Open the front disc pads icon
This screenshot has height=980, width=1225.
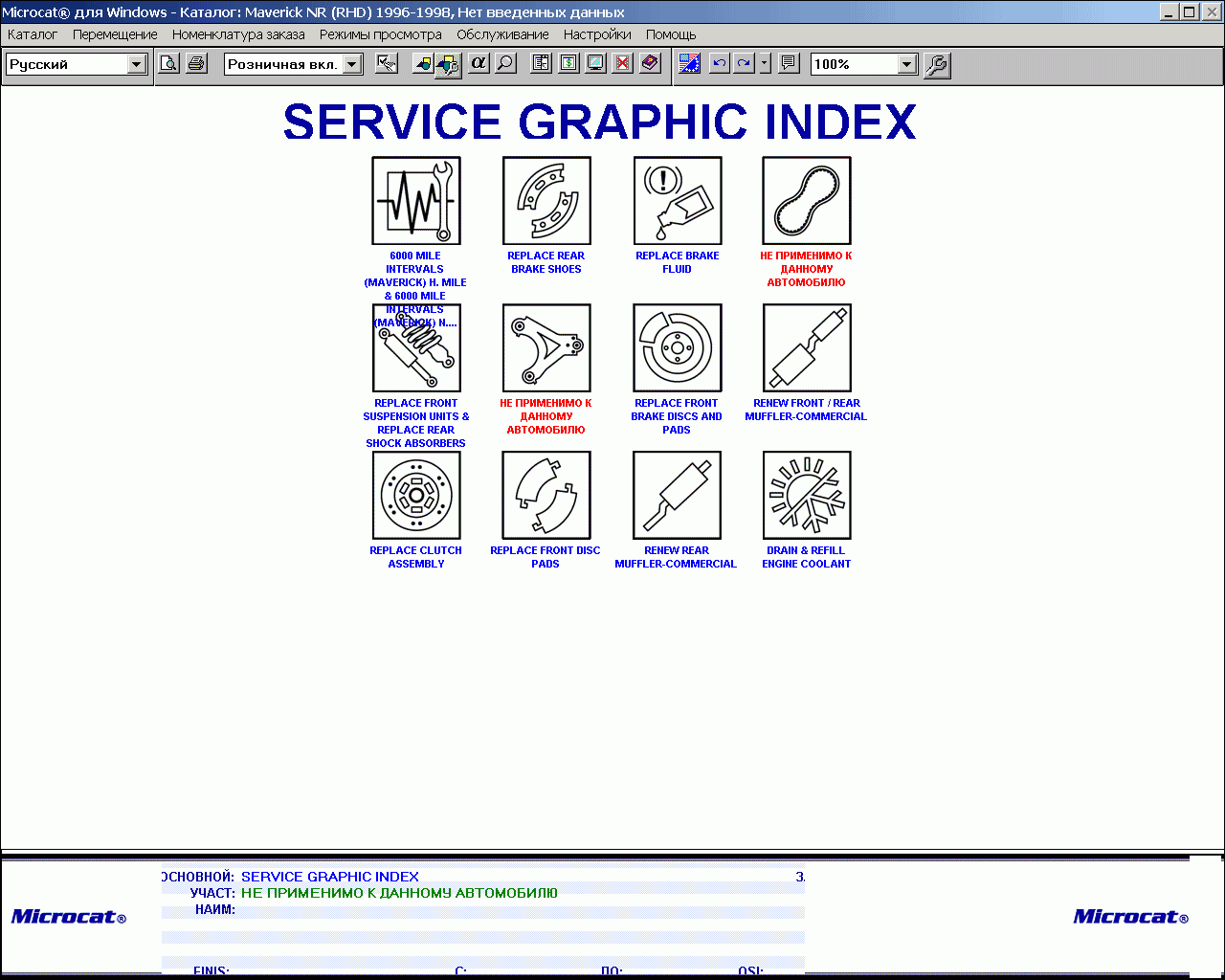pos(546,496)
